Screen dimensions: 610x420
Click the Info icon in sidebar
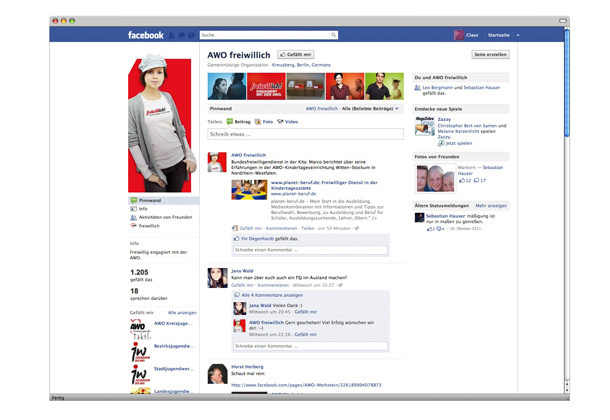tap(133, 208)
